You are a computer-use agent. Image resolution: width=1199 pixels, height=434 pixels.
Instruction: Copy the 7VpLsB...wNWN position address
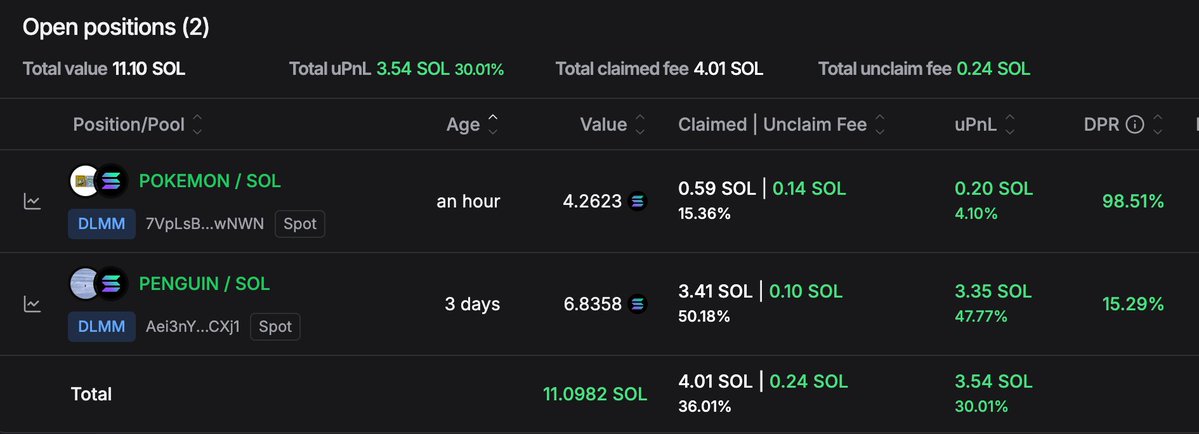point(204,224)
